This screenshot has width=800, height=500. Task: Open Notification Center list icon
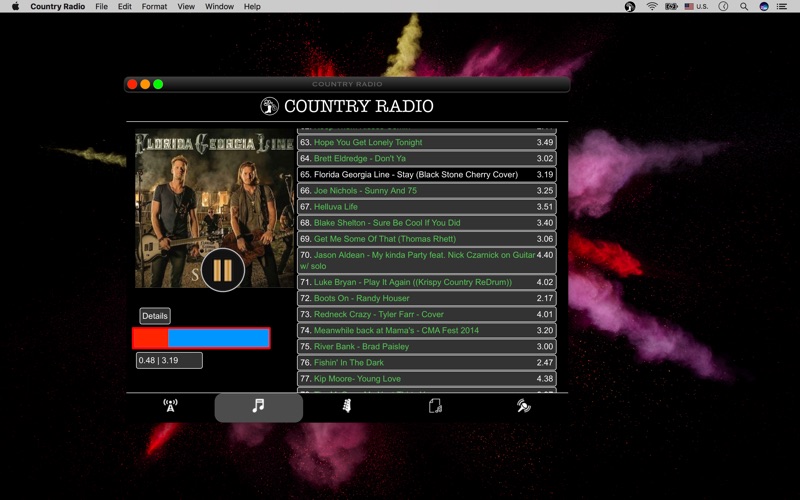tap(782, 7)
